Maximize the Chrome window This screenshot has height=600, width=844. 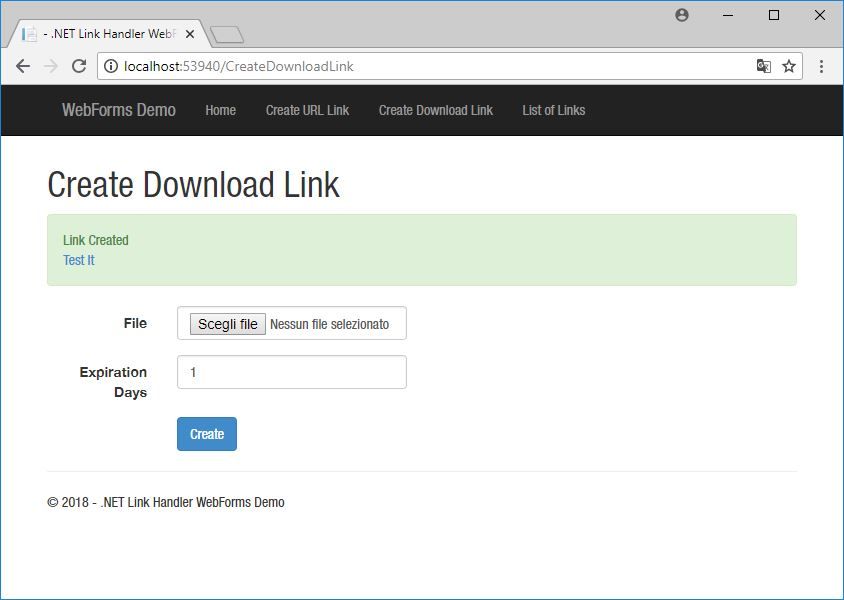pos(773,15)
